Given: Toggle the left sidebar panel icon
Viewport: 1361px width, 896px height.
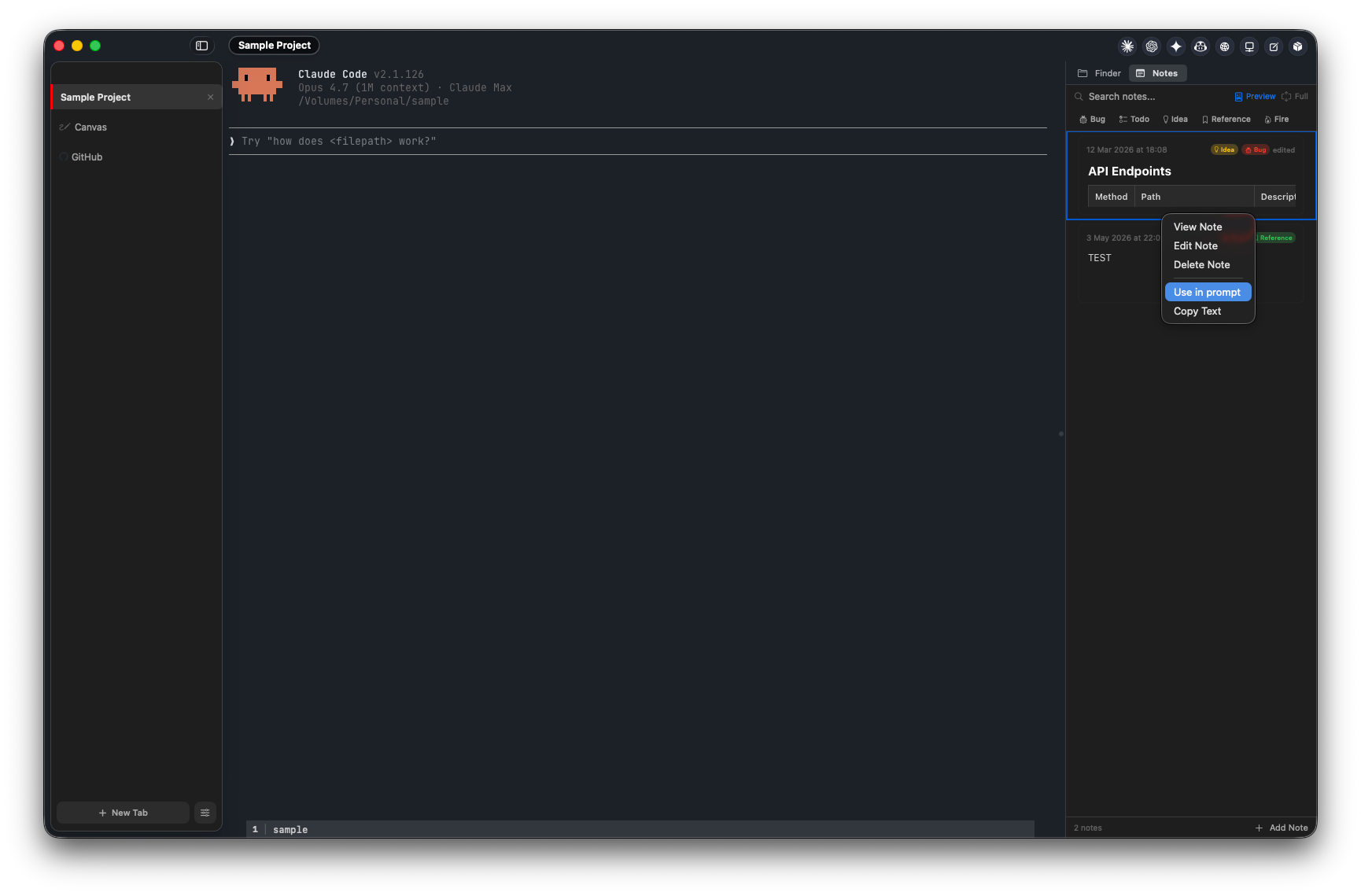Looking at the screenshot, I should click(x=201, y=46).
